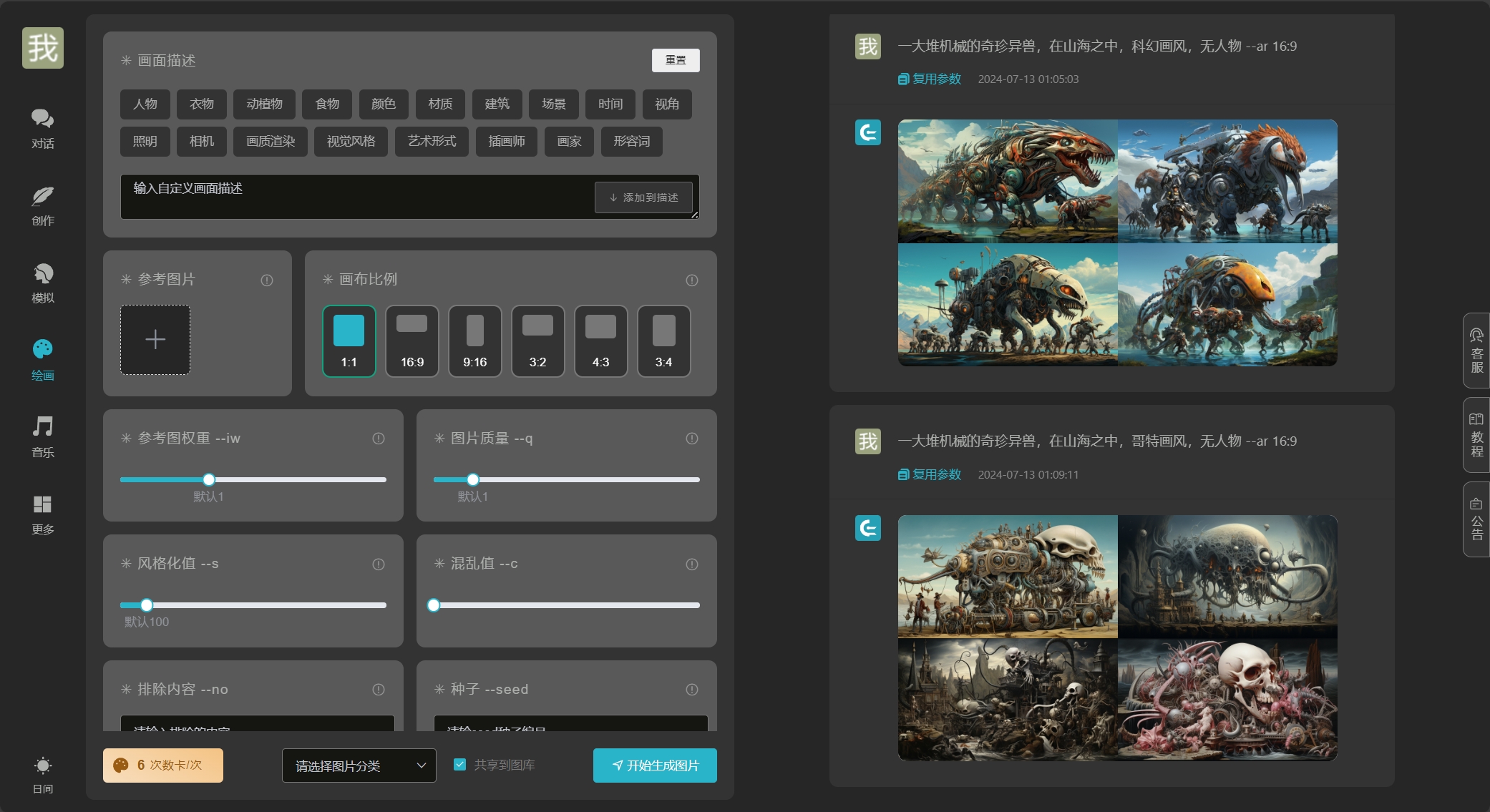Click info icon beside 图片质量 --q
The height and width of the screenshot is (812, 1490).
[x=692, y=439]
